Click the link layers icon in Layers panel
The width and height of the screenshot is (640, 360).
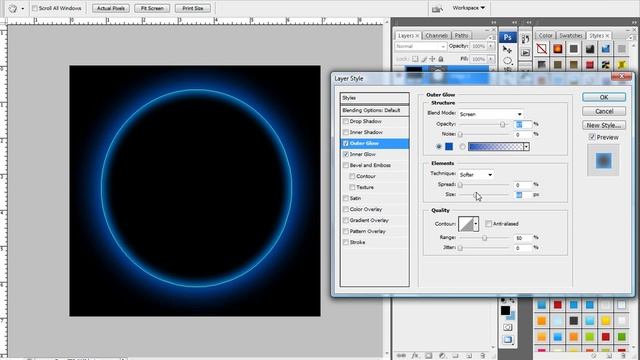pos(402,356)
